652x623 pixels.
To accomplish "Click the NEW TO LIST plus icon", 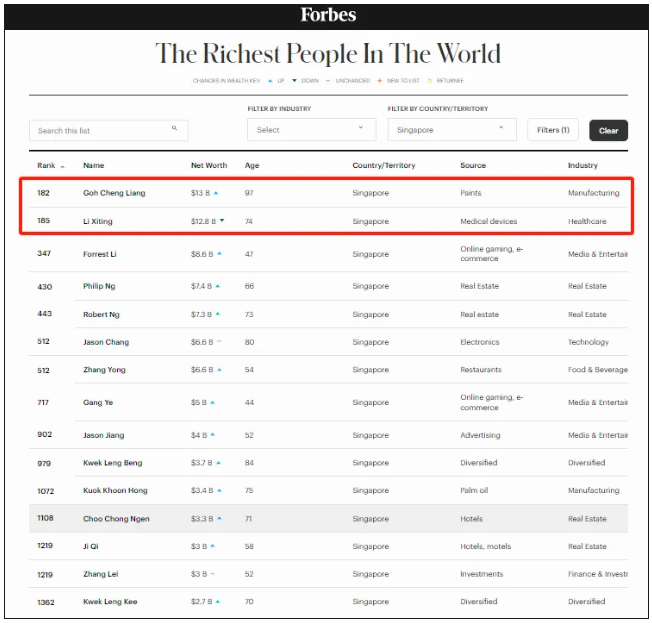I will click(379, 81).
